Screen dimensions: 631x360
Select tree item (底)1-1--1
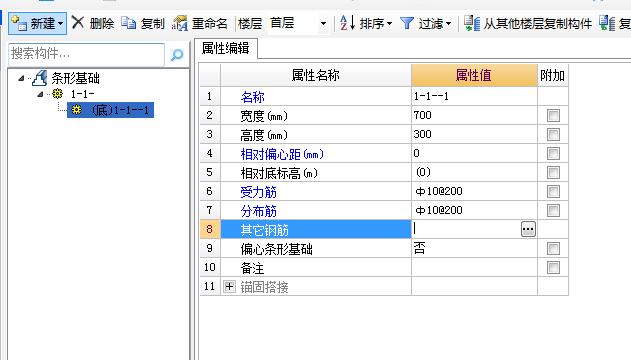[x=110, y=110]
